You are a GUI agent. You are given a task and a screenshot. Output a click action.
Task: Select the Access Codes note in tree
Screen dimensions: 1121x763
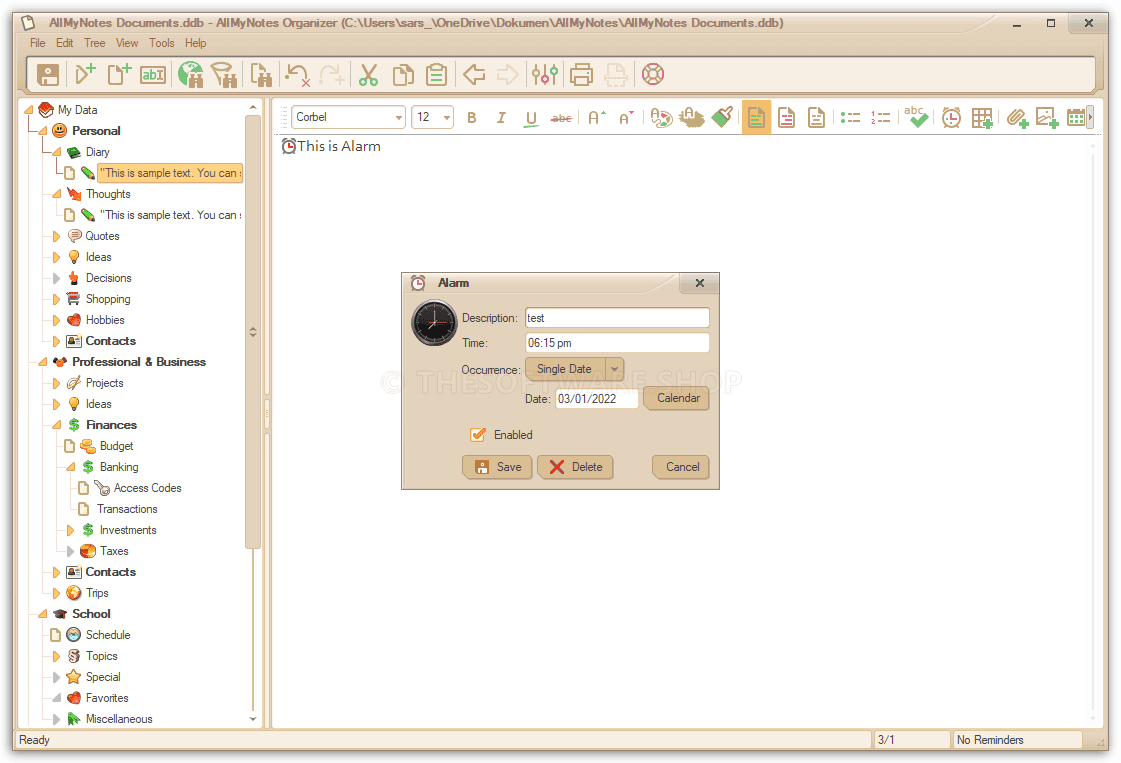147,488
